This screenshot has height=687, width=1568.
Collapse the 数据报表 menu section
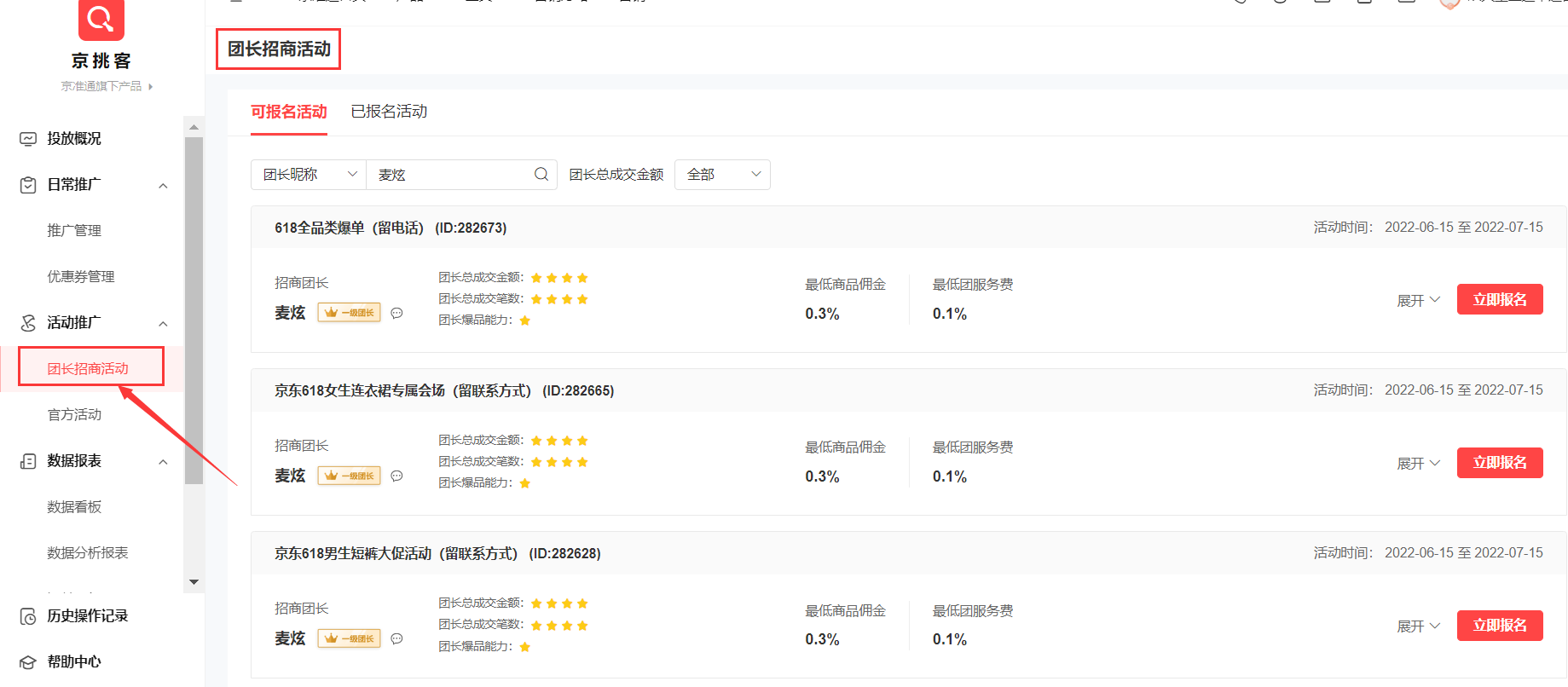[x=163, y=462]
